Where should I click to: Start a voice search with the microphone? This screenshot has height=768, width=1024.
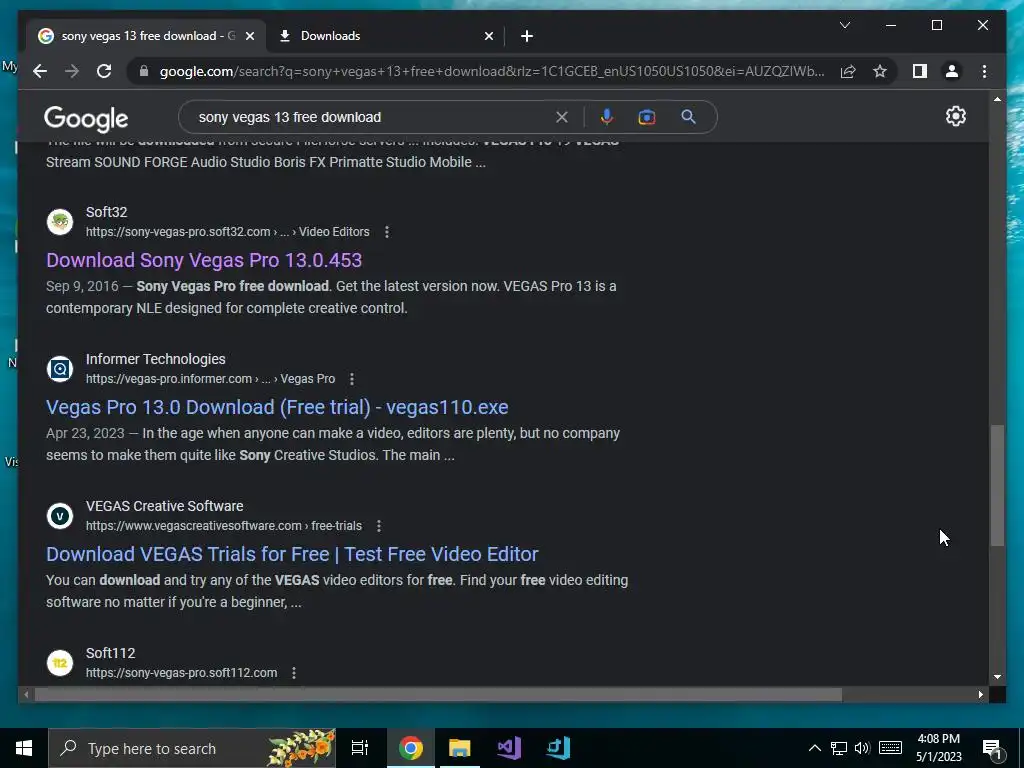point(607,117)
